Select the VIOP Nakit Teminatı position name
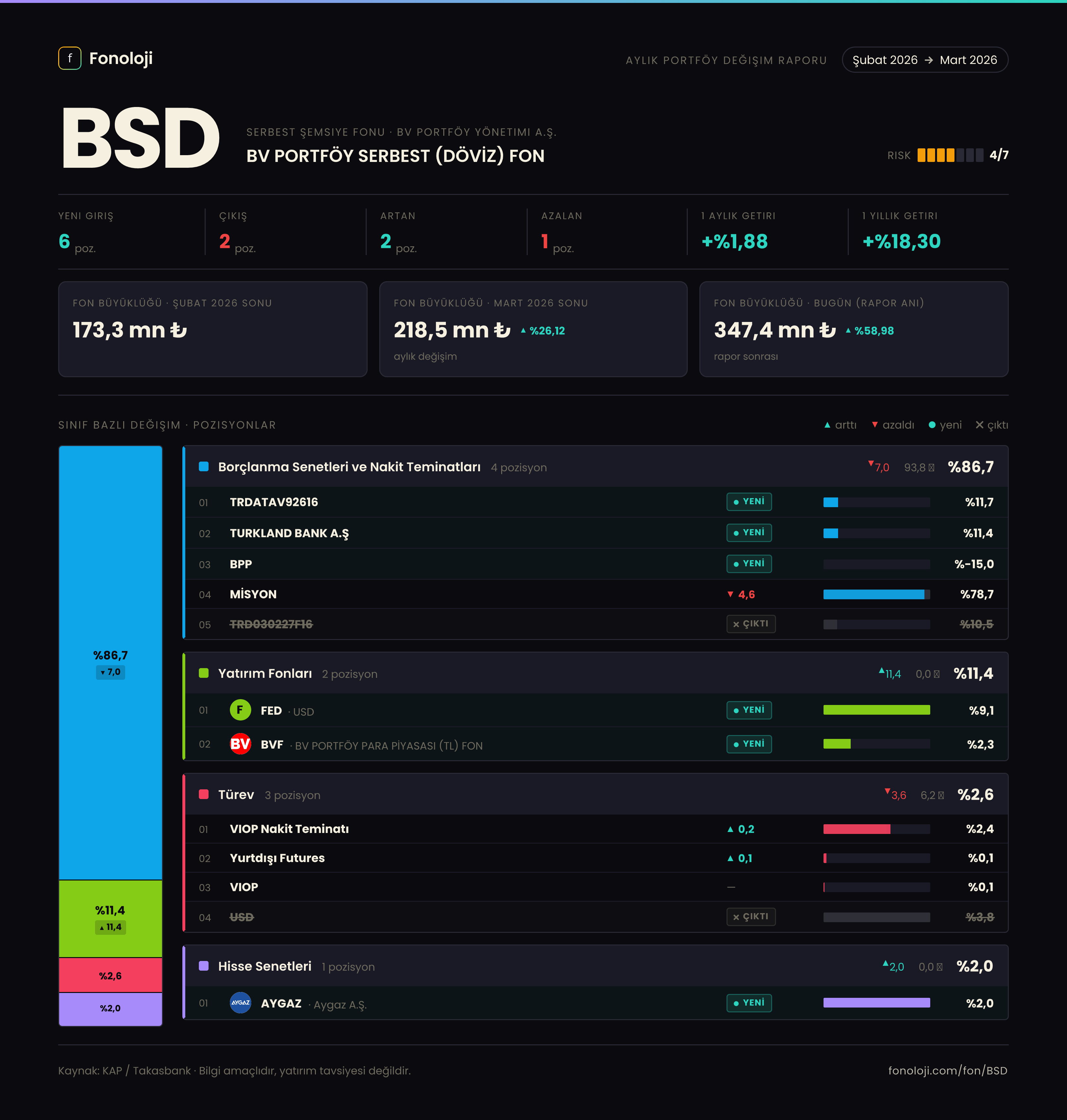The width and height of the screenshot is (1067, 1120). pos(289,829)
